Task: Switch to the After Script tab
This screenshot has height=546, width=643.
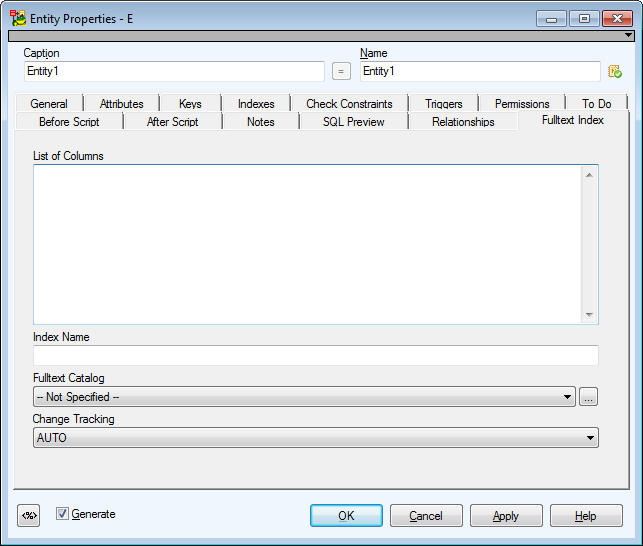Action: (173, 122)
